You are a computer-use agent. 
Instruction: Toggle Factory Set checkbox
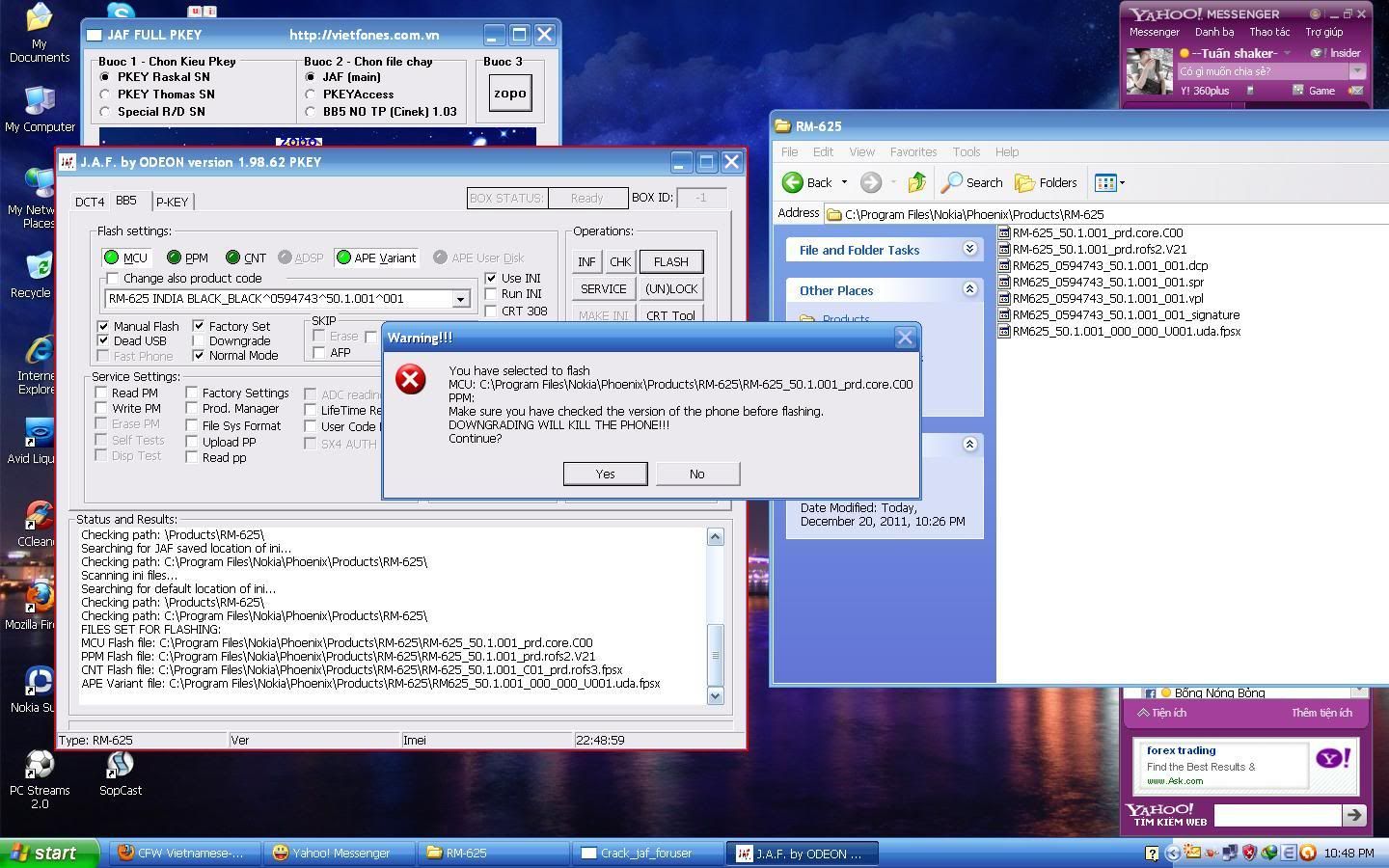click(x=199, y=326)
